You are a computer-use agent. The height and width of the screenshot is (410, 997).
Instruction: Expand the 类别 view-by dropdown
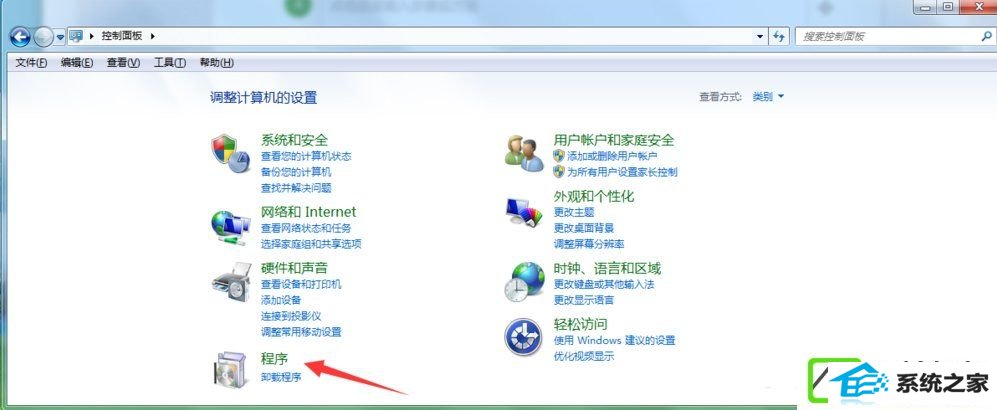[x=768, y=97]
